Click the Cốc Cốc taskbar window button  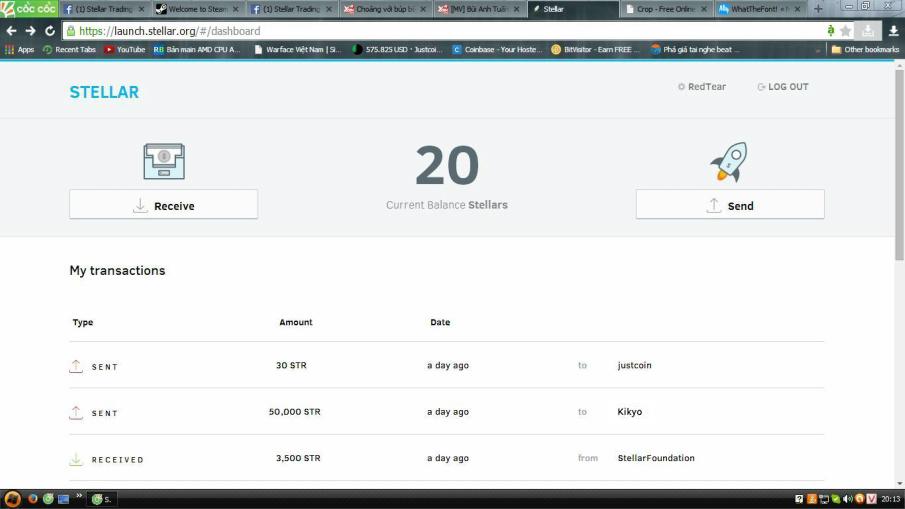102,499
